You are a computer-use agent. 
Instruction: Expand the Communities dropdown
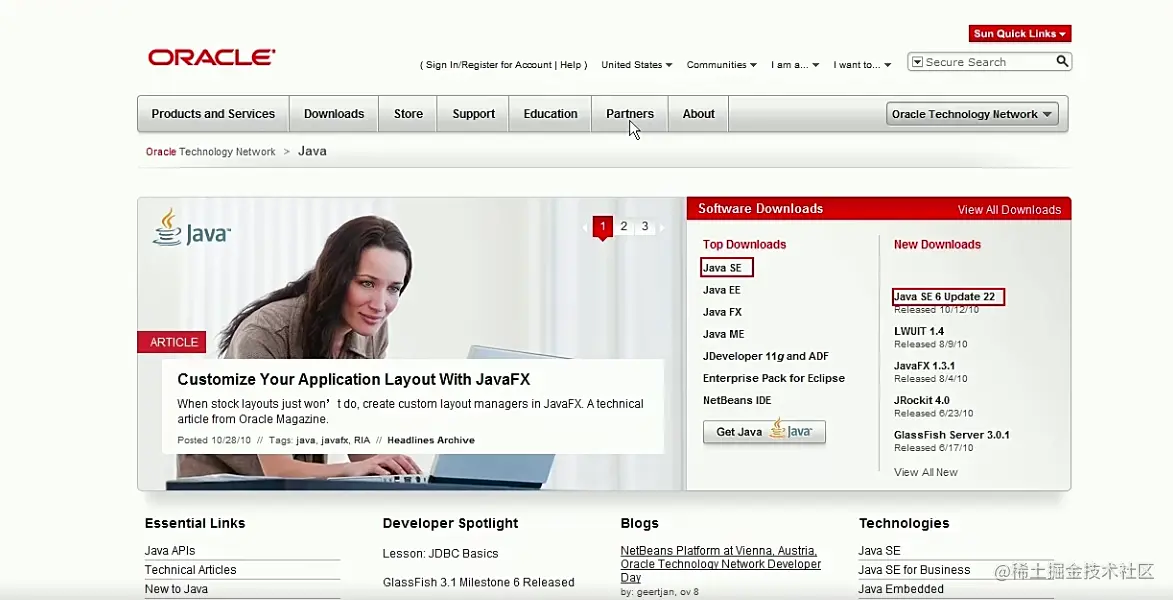point(722,65)
